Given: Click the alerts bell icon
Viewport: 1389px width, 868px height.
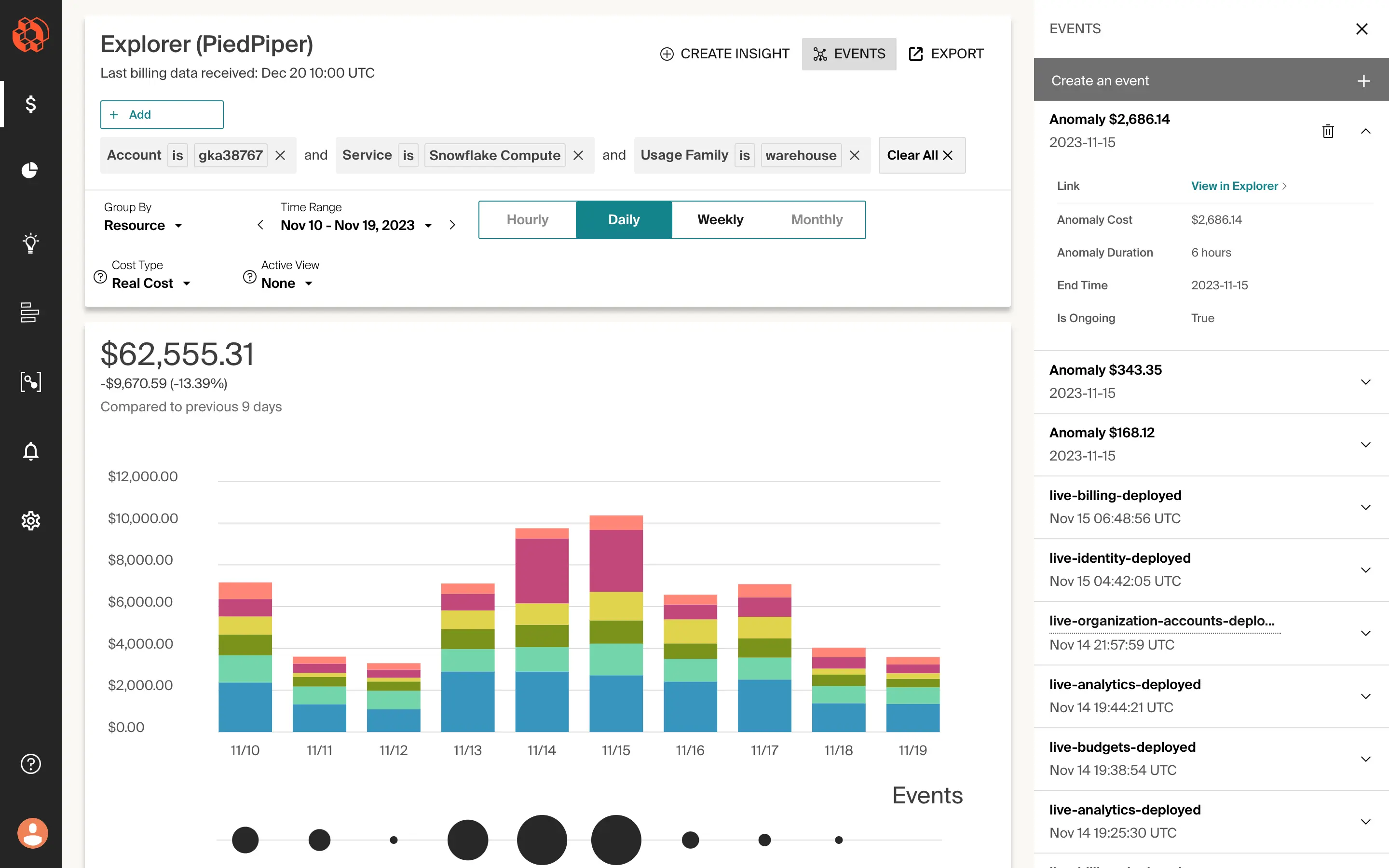Looking at the screenshot, I should (x=30, y=451).
